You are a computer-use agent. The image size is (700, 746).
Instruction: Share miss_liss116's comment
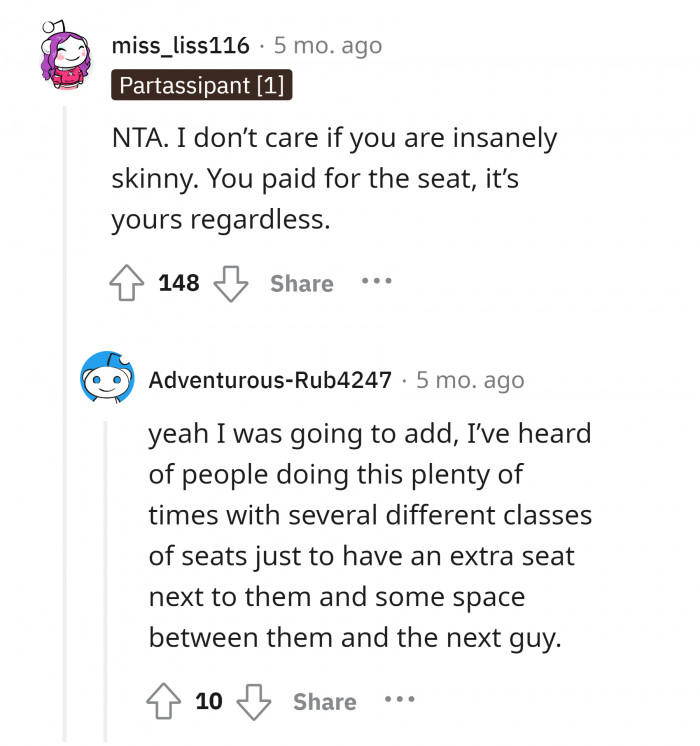pyautogui.click(x=301, y=284)
